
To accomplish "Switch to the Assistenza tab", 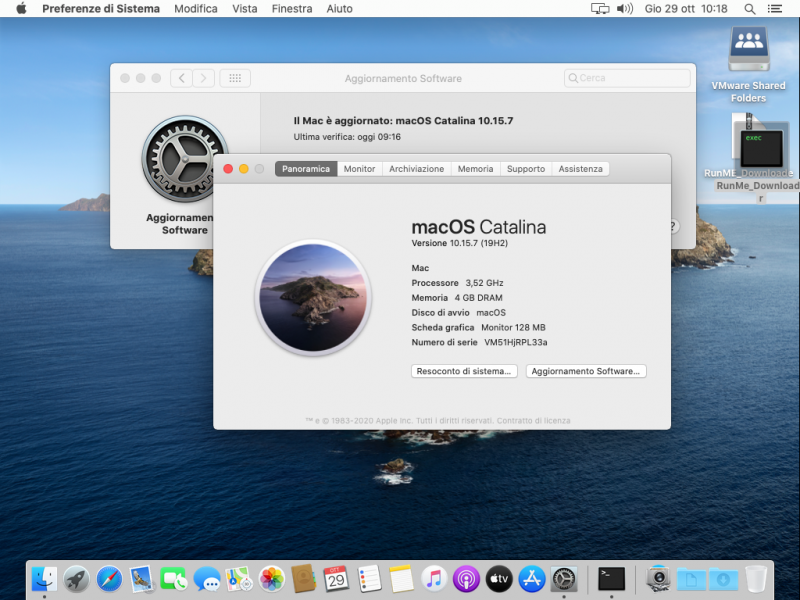I will [581, 169].
